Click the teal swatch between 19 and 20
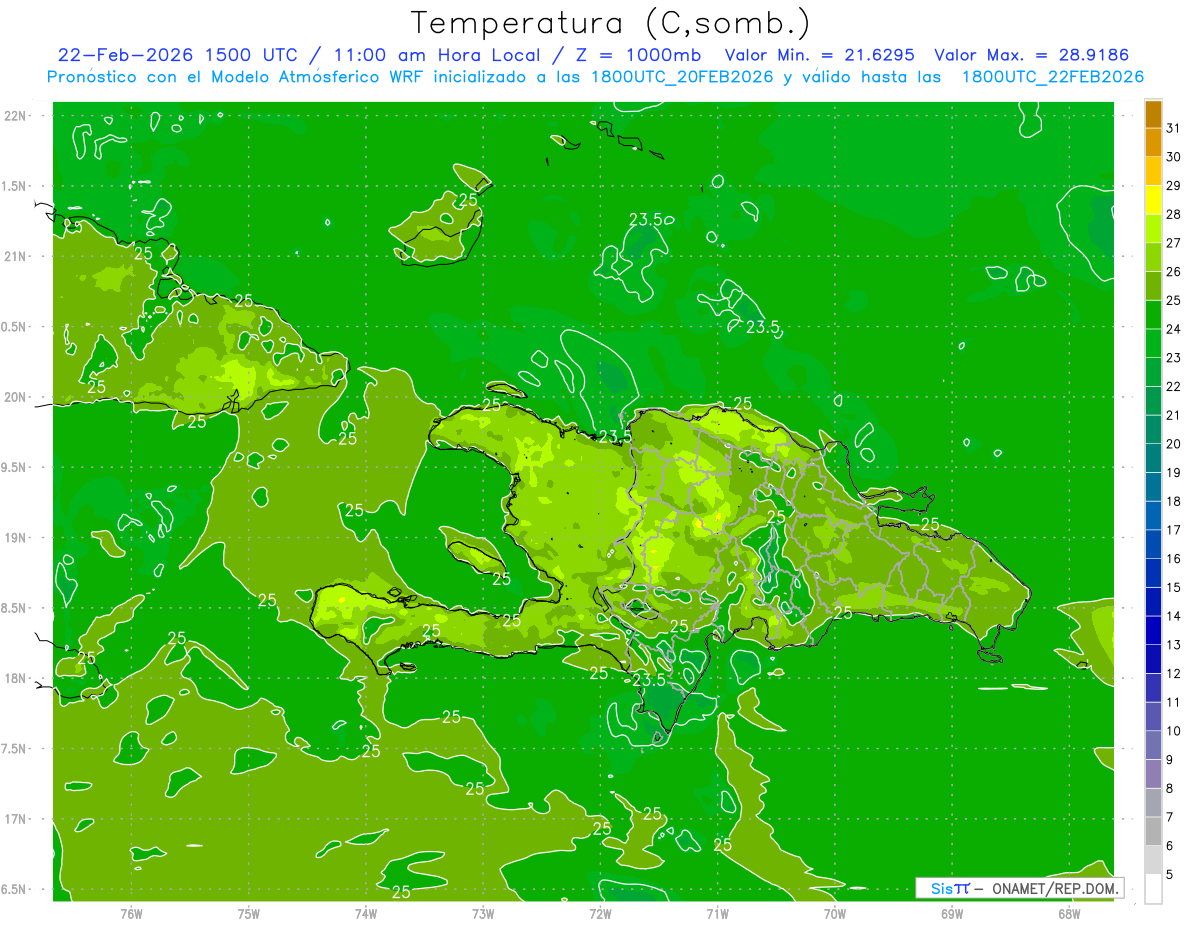The height and width of the screenshot is (927, 1200). pos(1153,459)
